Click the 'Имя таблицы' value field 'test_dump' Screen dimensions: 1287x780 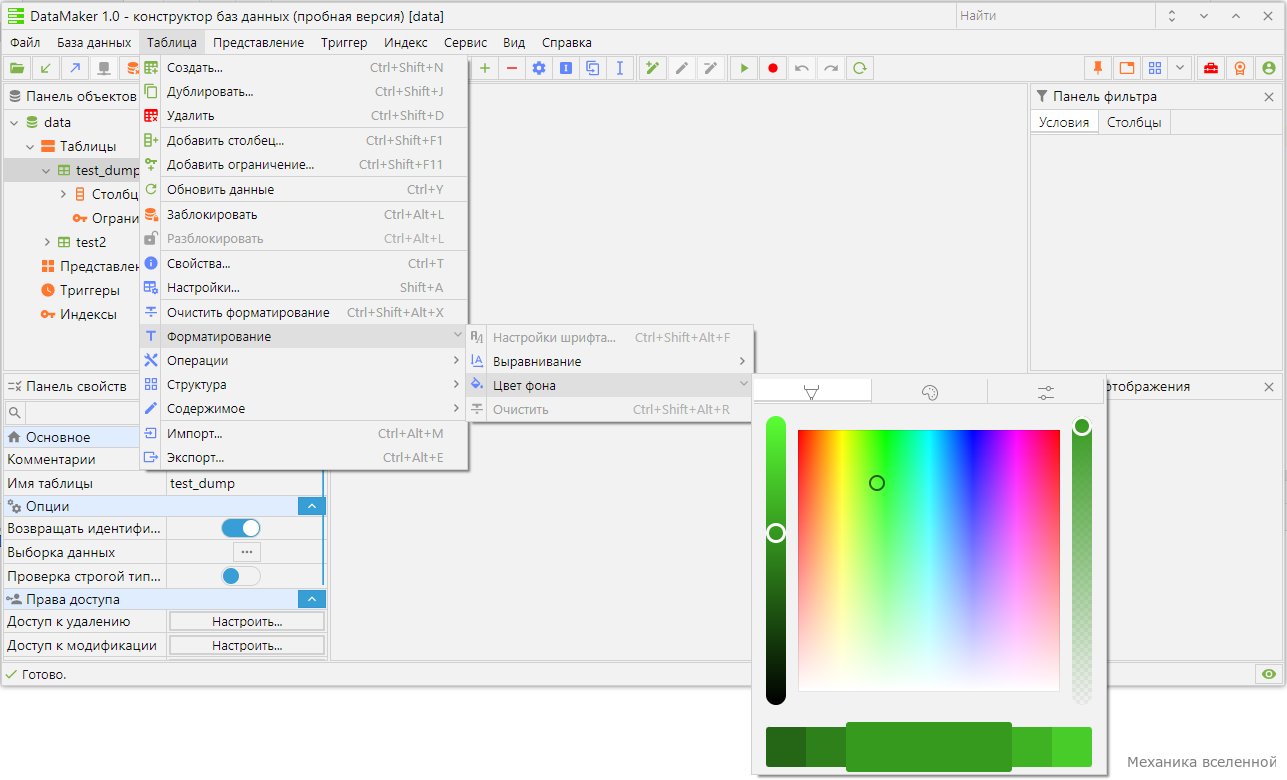(x=245, y=483)
